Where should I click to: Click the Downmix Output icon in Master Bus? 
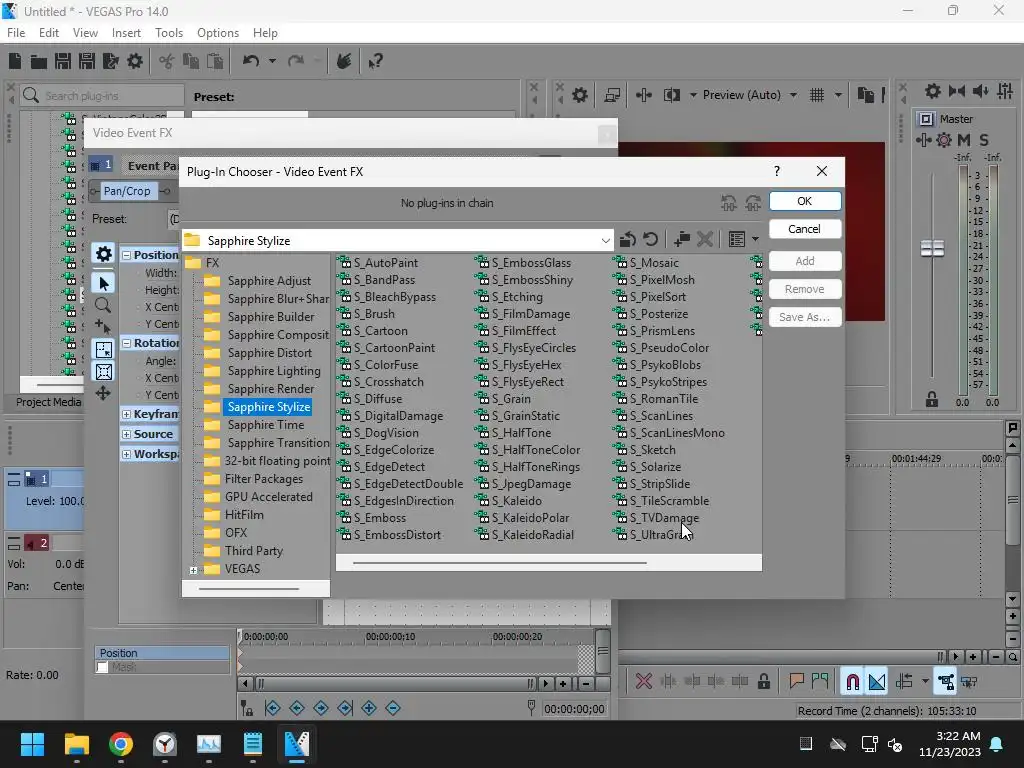[957, 91]
